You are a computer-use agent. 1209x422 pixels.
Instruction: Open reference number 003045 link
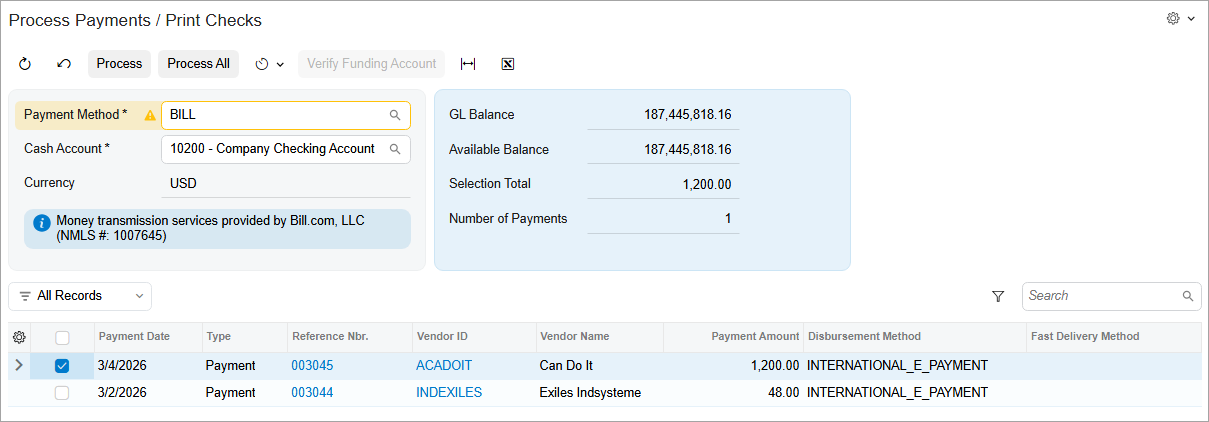[x=312, y=366]
